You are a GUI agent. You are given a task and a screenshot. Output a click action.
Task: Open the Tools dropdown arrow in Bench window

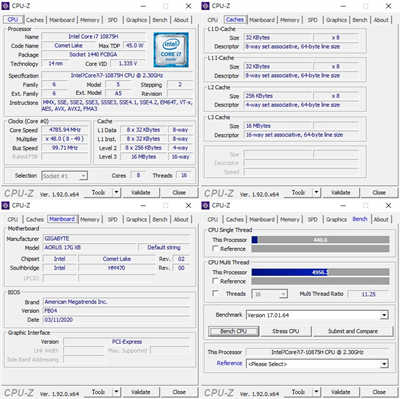coord(316,392)
